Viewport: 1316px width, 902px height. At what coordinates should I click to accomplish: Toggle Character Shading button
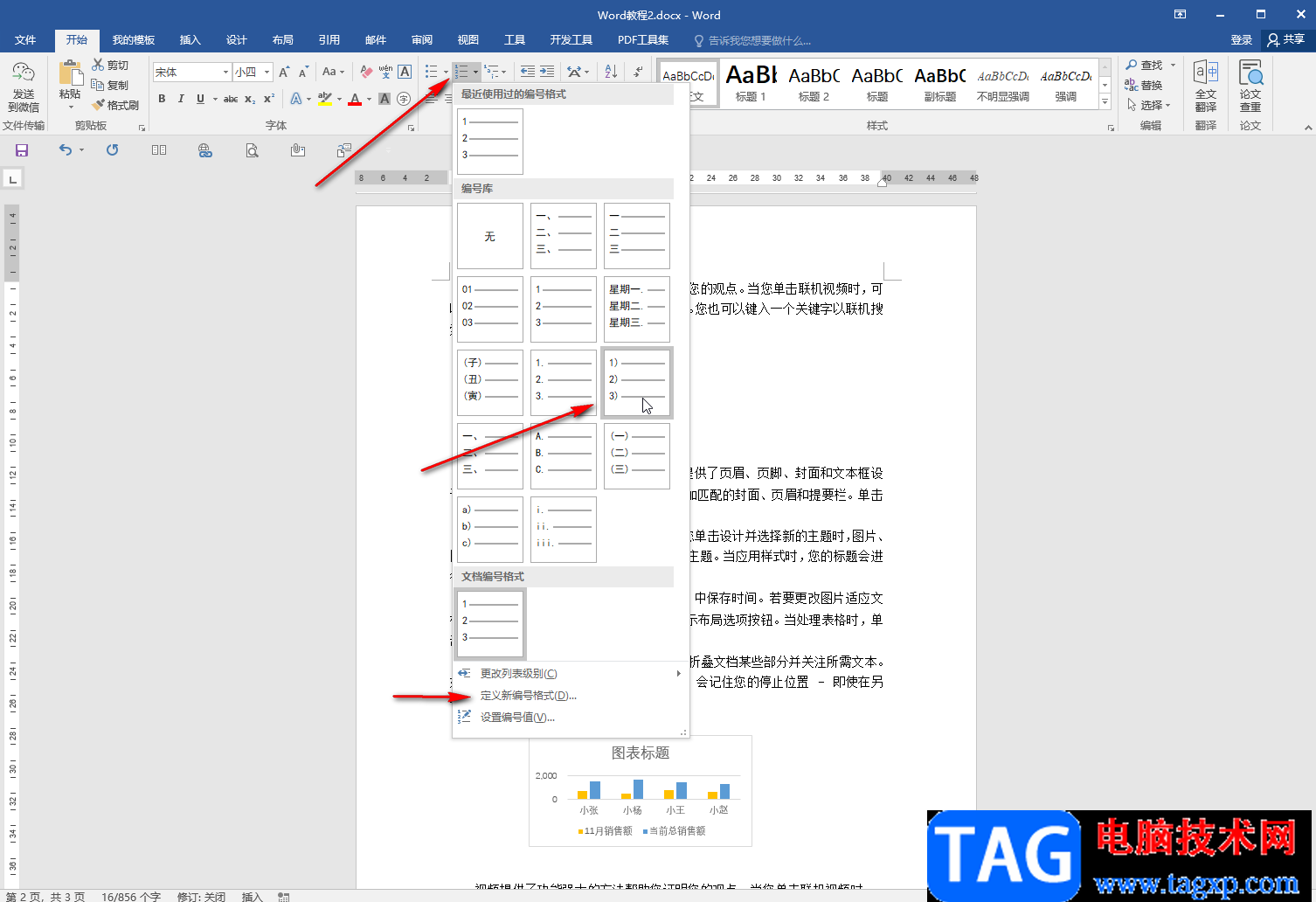click(x=384, y=99)
